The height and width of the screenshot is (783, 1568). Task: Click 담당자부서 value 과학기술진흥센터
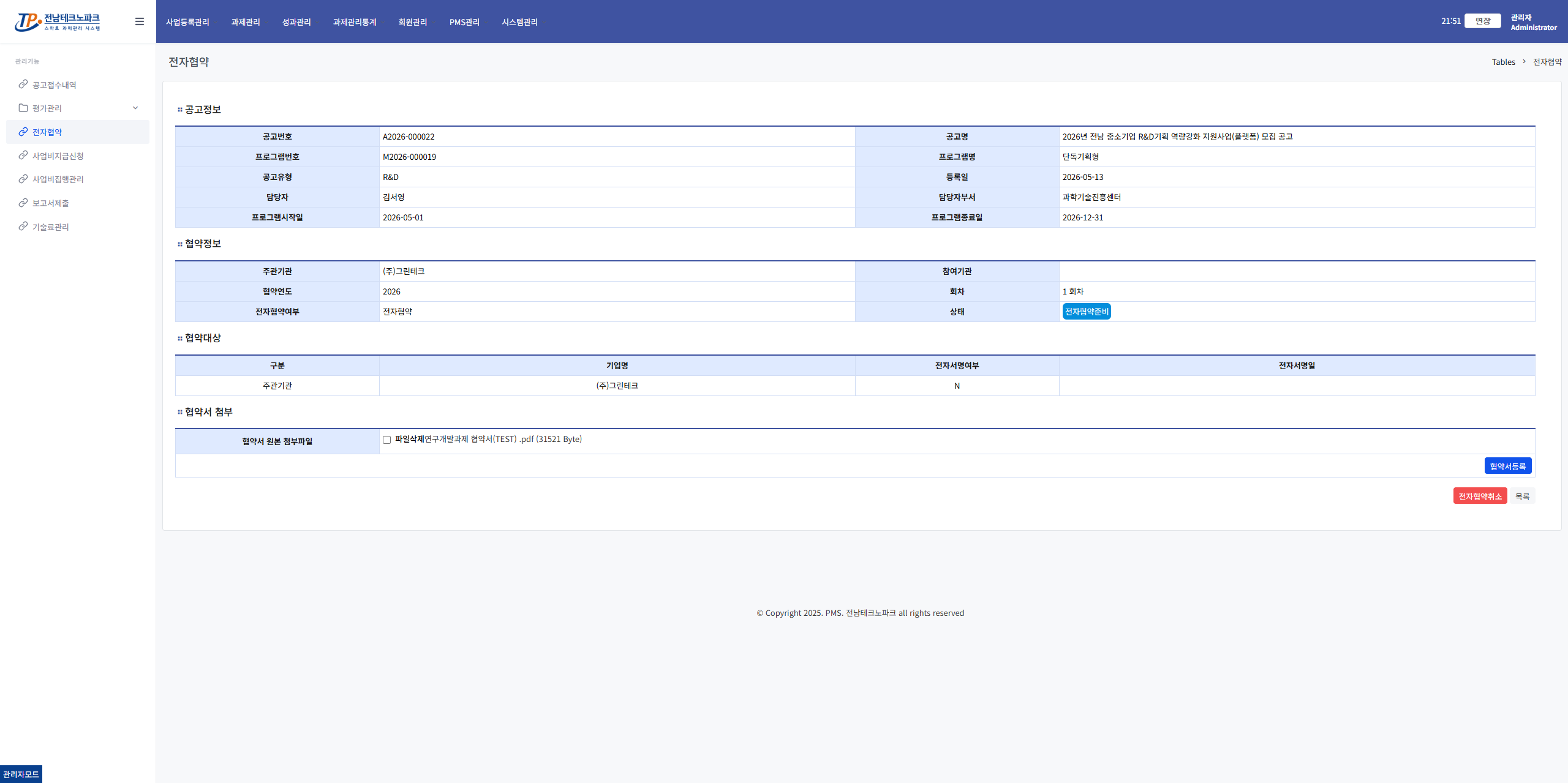[x=1091, y=197]
